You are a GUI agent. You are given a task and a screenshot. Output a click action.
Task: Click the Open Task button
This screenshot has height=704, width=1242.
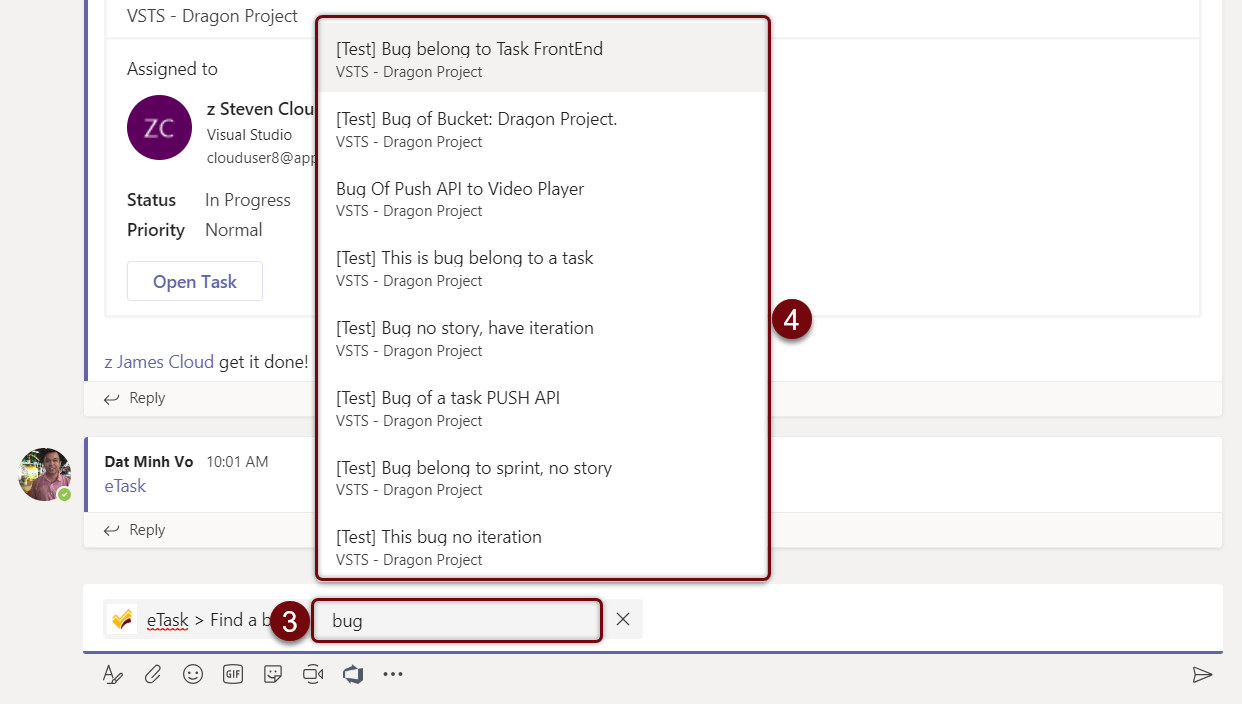coord(195,282)
